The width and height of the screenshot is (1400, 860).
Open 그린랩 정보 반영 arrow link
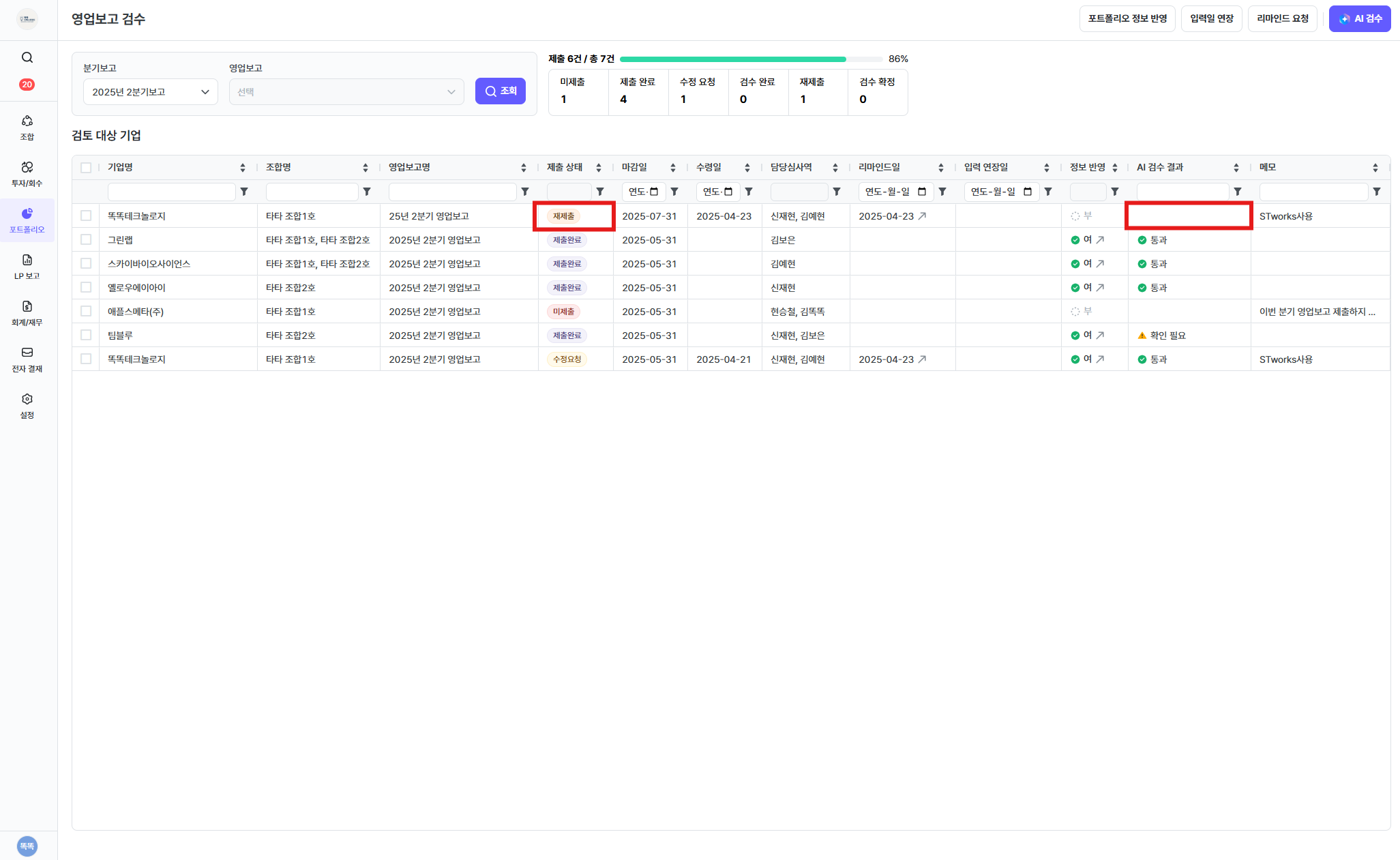[x=1100, y=239]
